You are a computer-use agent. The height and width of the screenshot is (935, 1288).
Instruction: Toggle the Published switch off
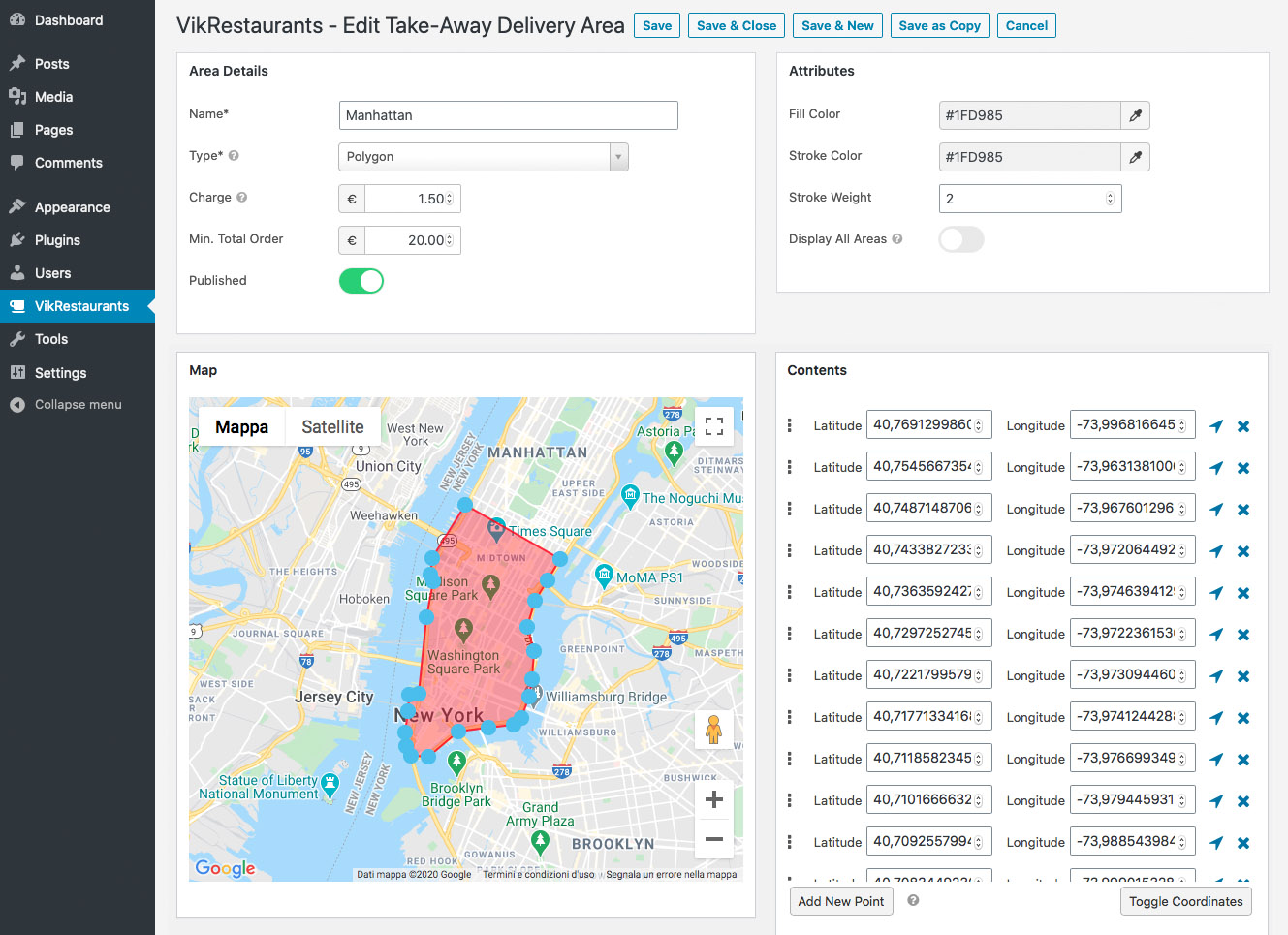point(361,281)
